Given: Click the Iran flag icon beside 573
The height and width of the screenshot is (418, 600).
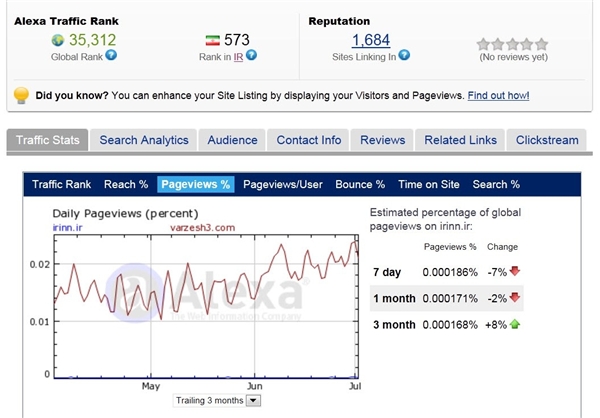Looking at the screenshot, I should click(212, 40).
